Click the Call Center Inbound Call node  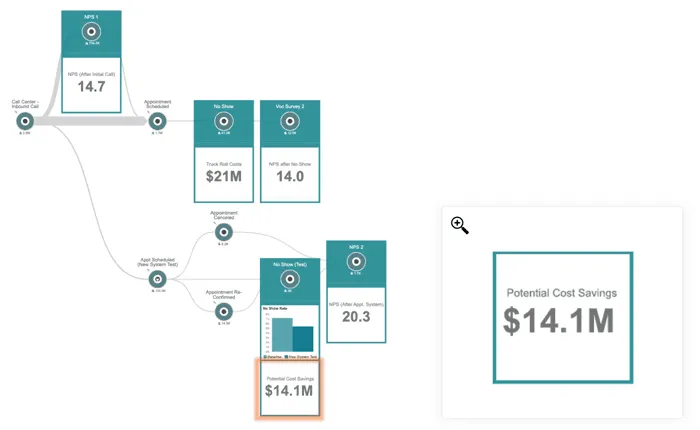pyautogui.click(x=25, y=121)
